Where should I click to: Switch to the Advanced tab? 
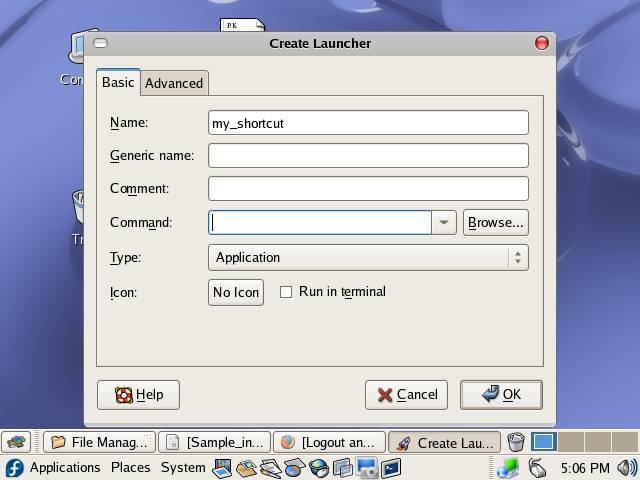point(174,83)
